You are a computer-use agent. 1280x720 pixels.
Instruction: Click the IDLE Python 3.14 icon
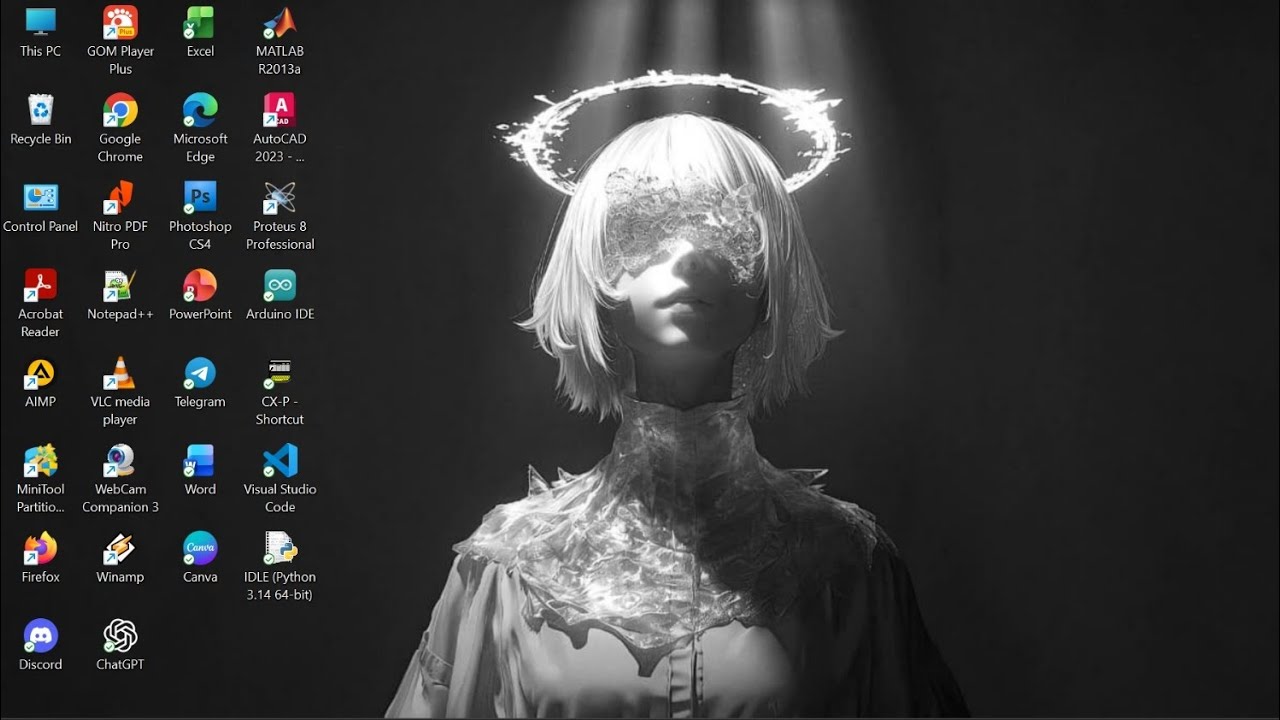click(x=280, y=548)
